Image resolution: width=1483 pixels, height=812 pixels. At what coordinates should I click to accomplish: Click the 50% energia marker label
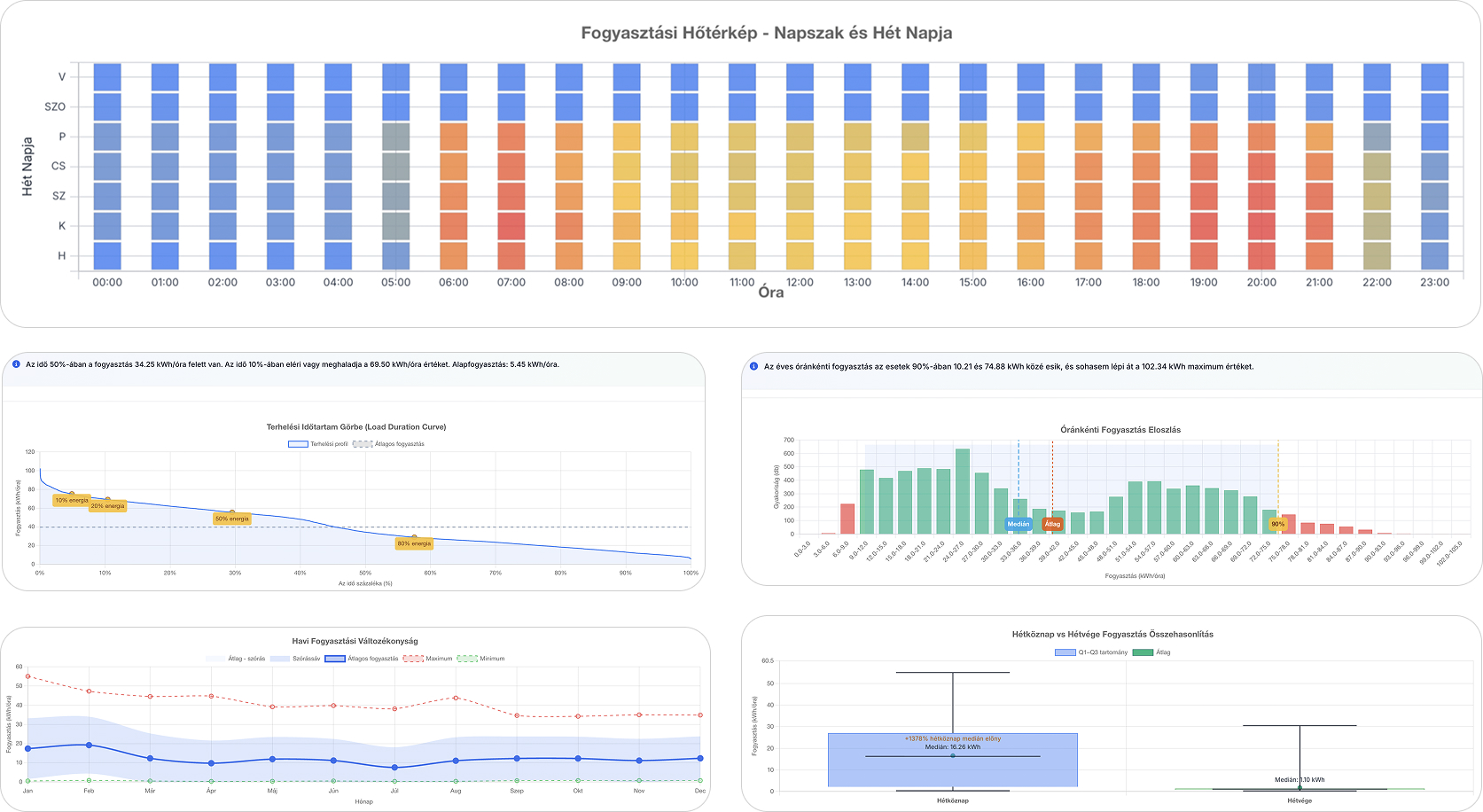(x=231, y=519)
